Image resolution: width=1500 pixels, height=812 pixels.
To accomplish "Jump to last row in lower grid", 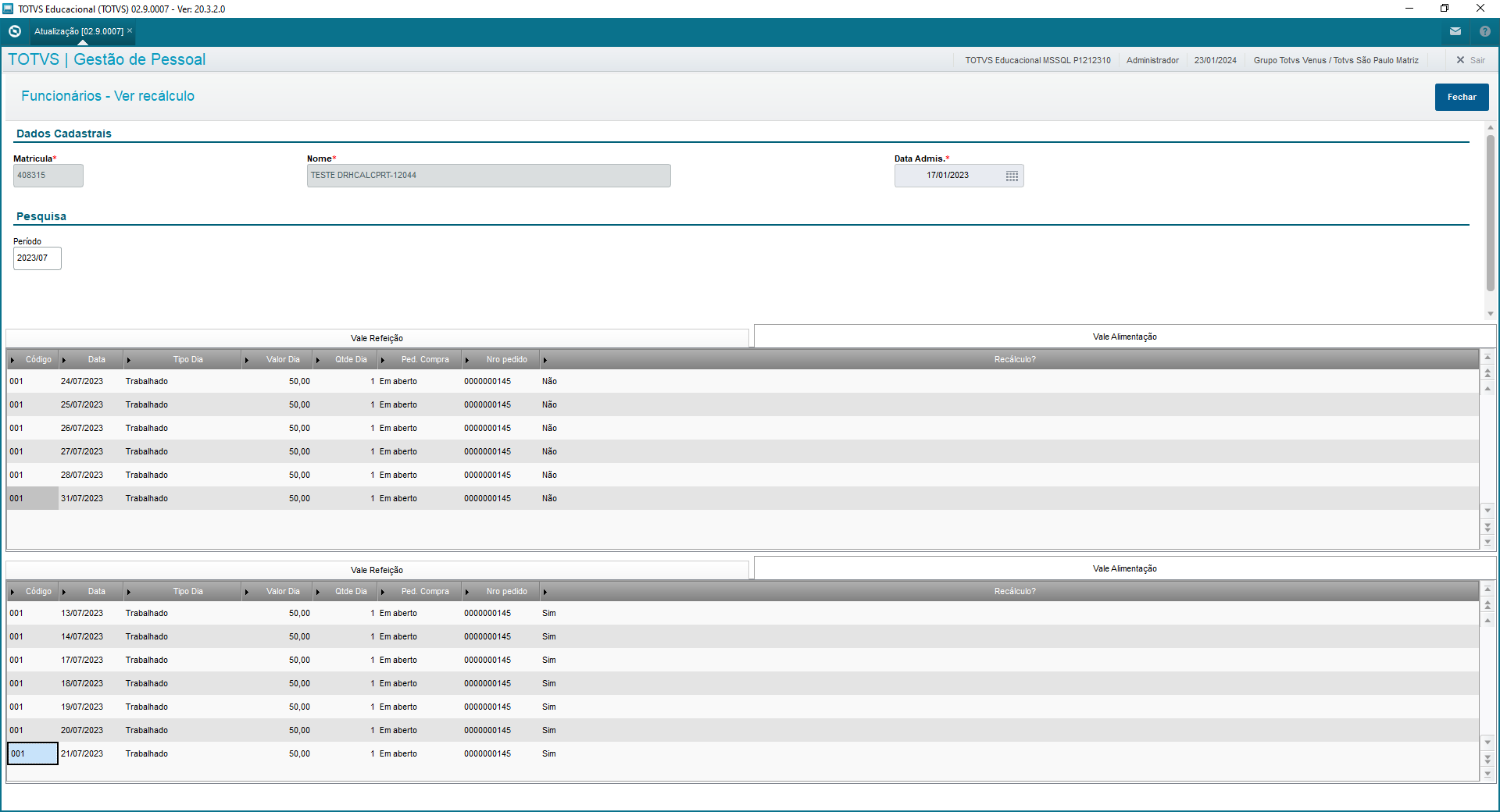I will point(1487,774).
